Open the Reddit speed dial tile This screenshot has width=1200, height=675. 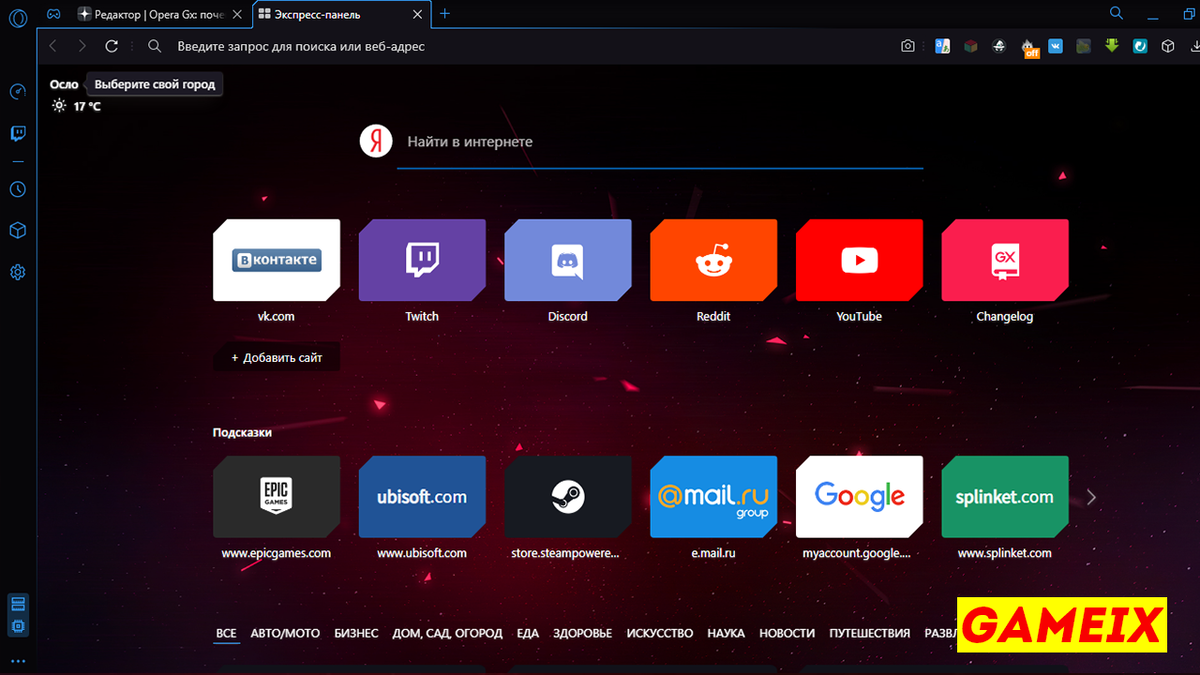tap(713, 260)
